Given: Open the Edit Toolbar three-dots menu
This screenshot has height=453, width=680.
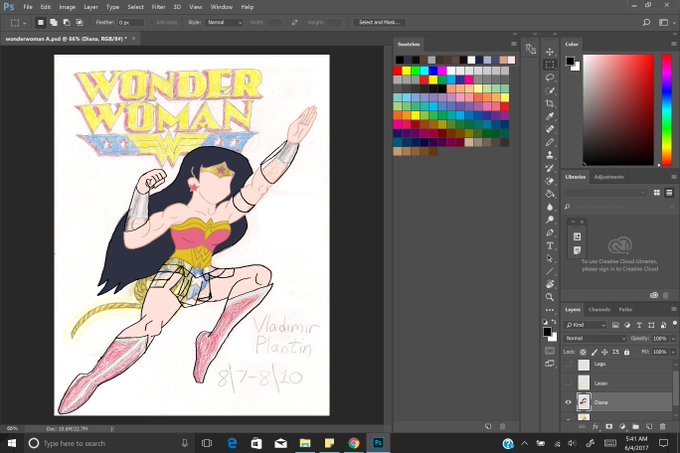Looking at the screenshot, I should tap(550, 310).
